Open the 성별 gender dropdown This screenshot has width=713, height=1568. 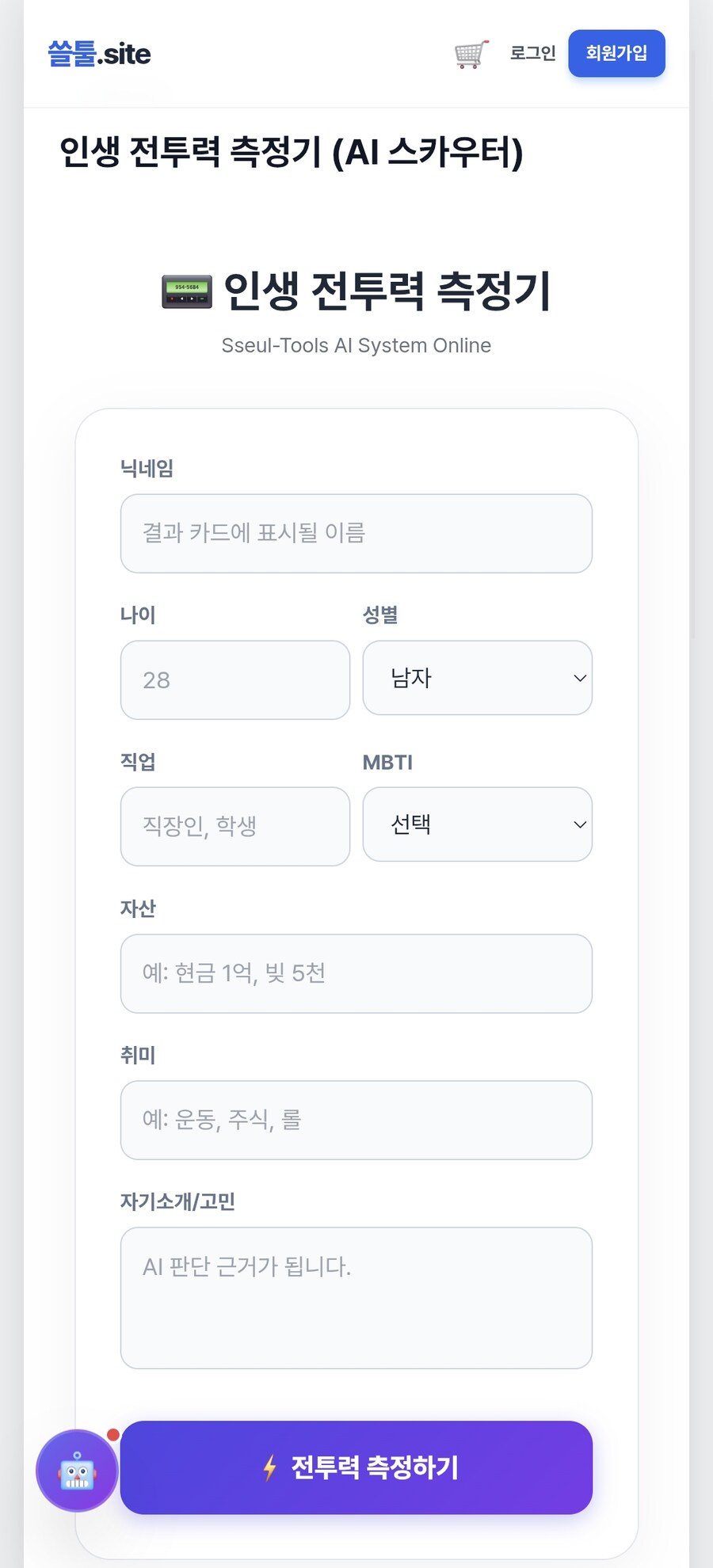477,679
